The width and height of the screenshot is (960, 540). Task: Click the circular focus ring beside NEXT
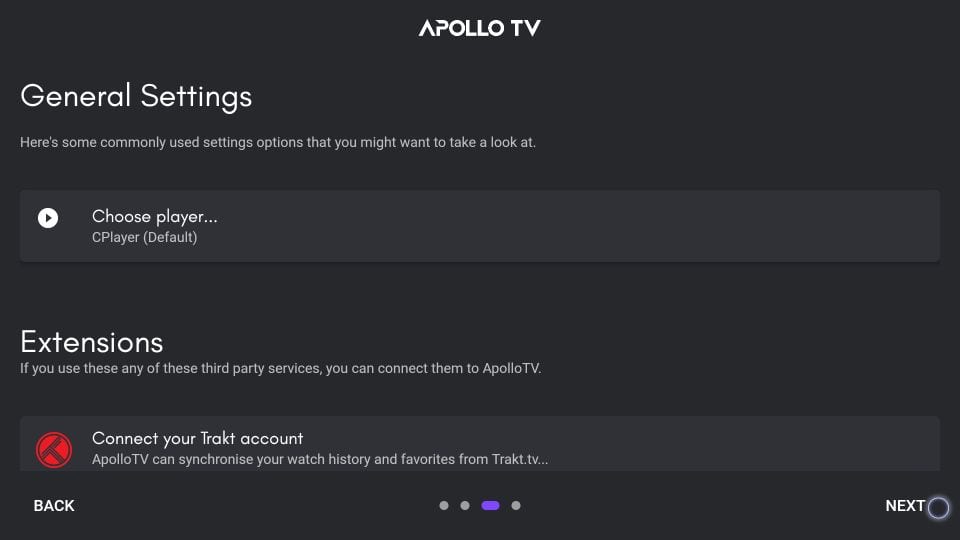[938, 508]
